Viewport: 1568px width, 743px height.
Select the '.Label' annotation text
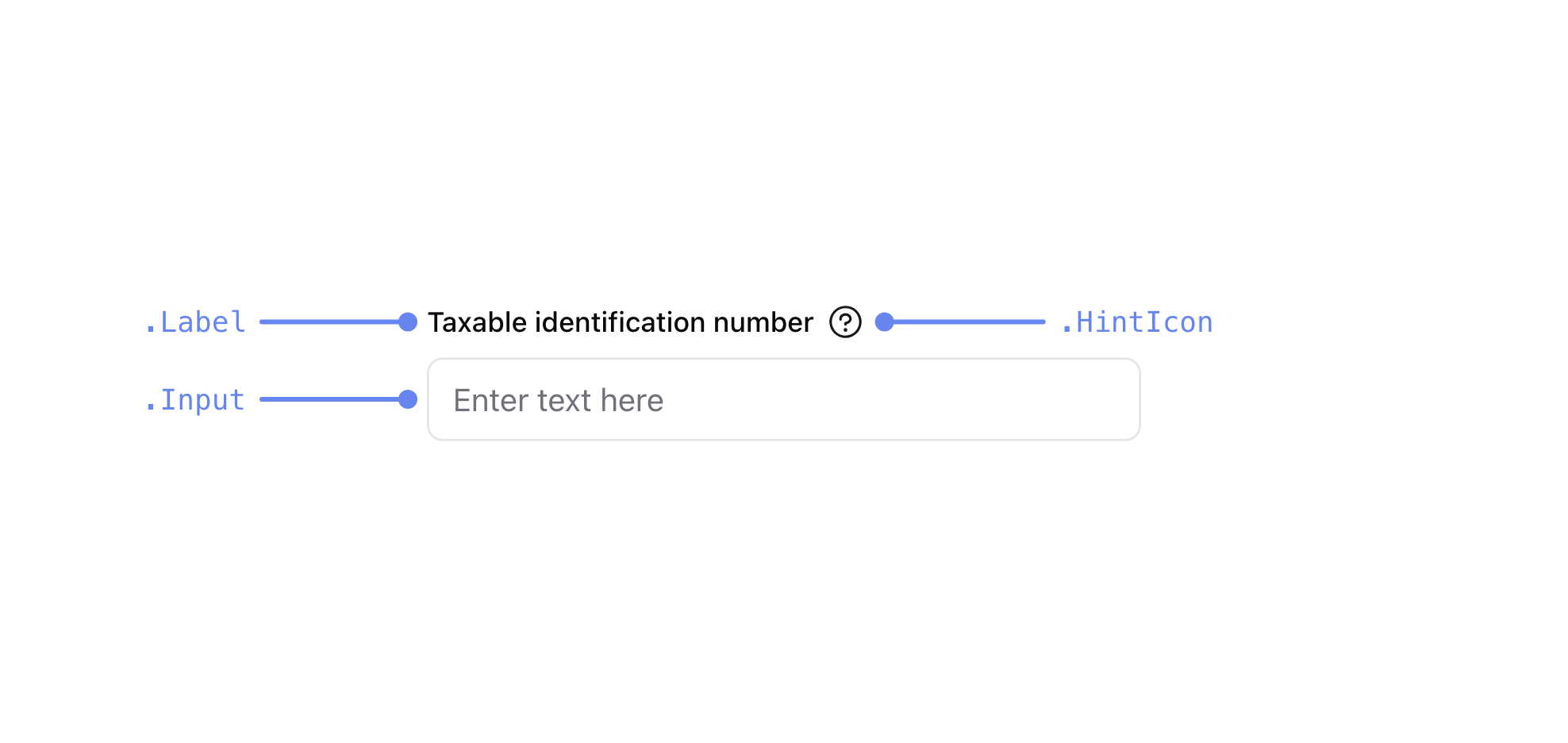pyautogui.click(x=195, y=322)
